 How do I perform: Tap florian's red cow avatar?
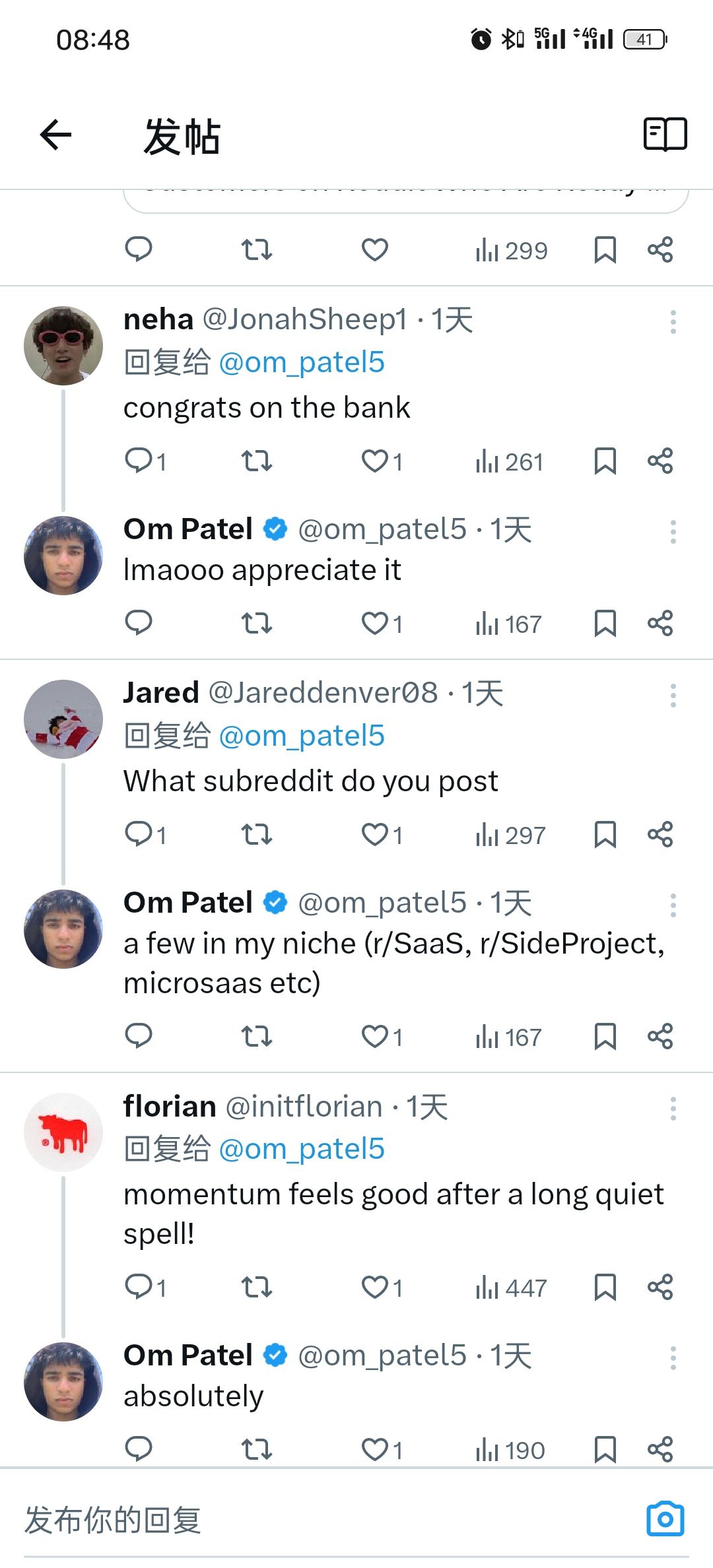63,1132
